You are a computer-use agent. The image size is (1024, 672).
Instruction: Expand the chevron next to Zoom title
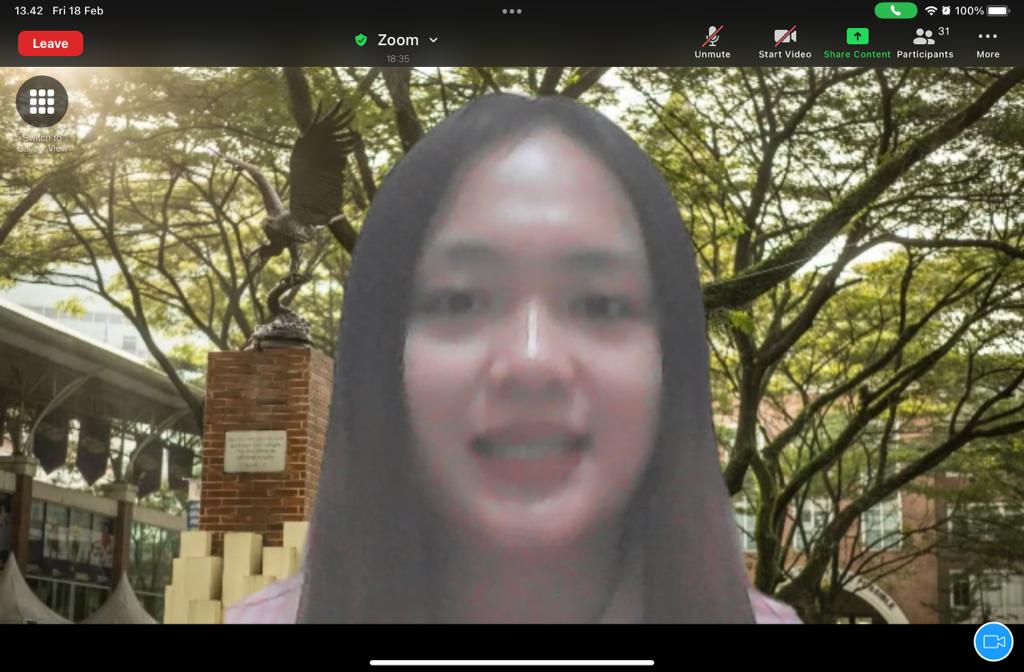click(x=433, y=40)
